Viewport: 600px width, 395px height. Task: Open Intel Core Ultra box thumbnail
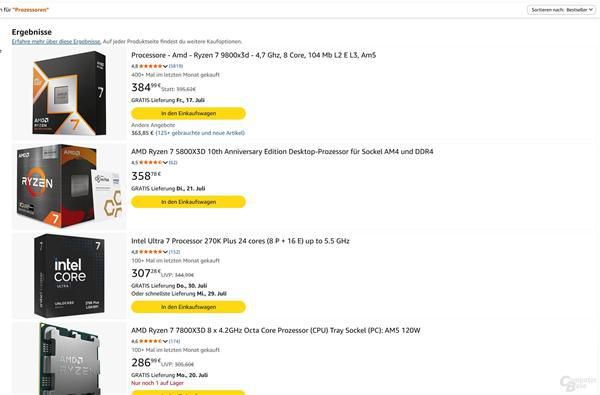[69, 276]
